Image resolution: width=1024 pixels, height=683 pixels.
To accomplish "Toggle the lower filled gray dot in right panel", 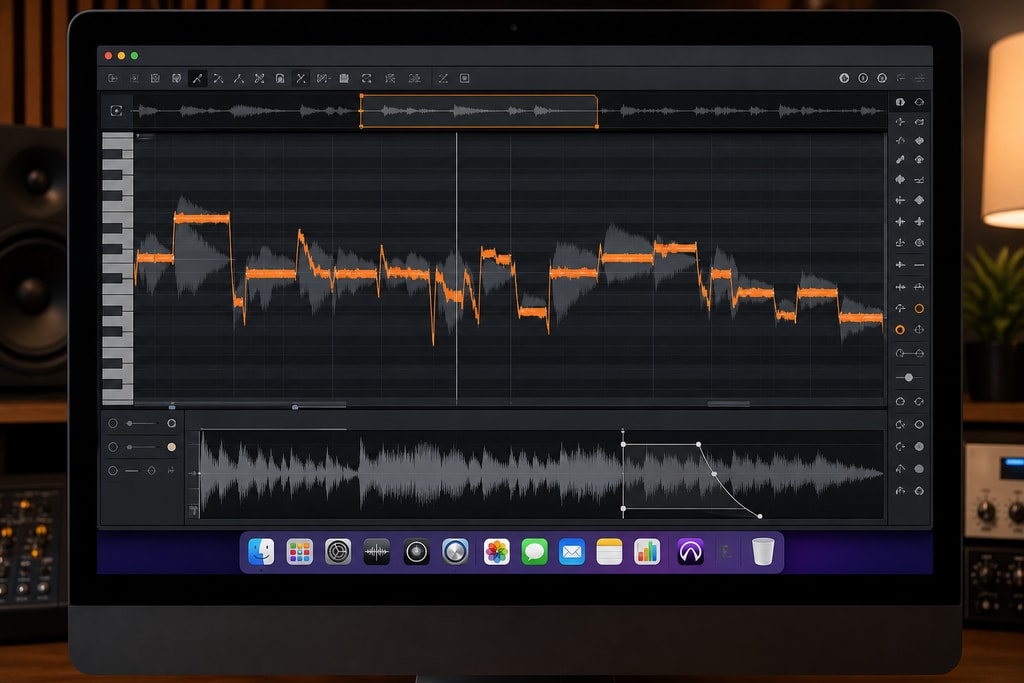I will pos(920,469).
